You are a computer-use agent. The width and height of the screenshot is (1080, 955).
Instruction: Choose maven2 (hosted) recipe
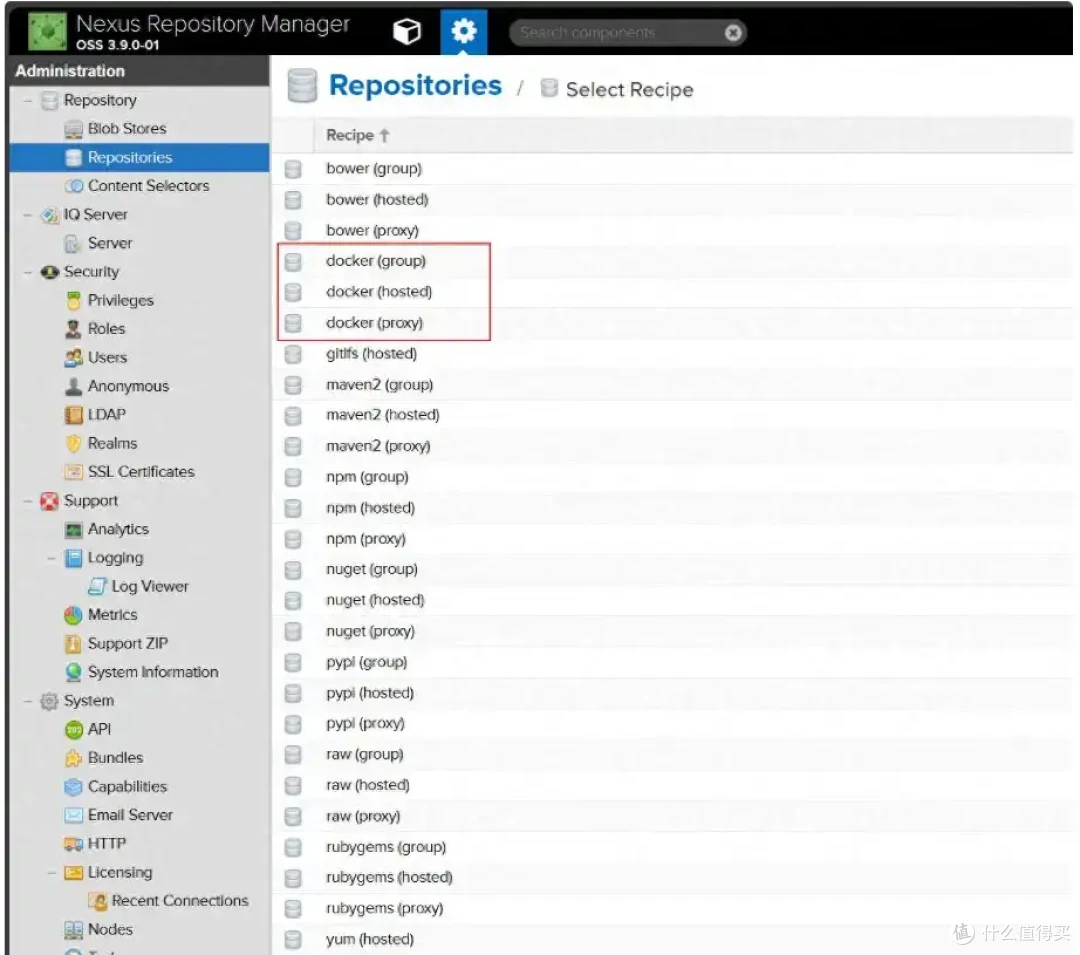672,415
